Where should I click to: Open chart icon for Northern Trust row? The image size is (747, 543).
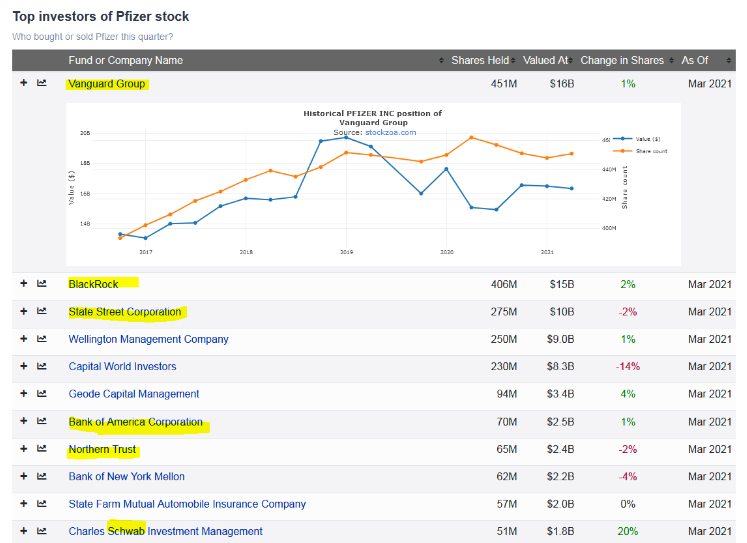point(42,449)
